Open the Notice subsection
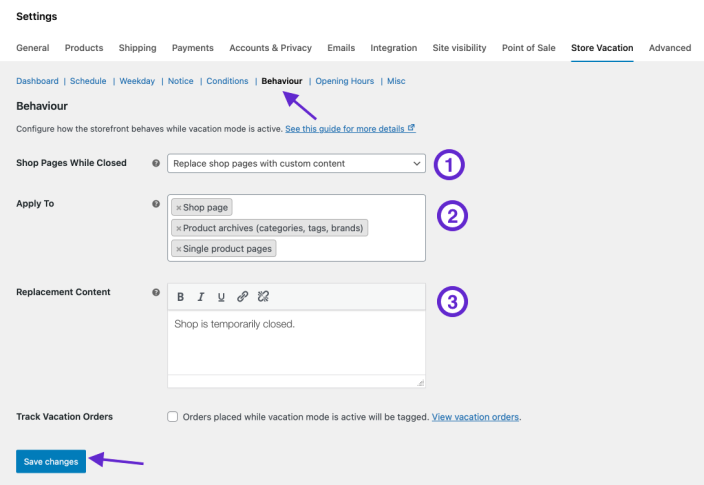704x485 pixels. (x=180, y=81)
